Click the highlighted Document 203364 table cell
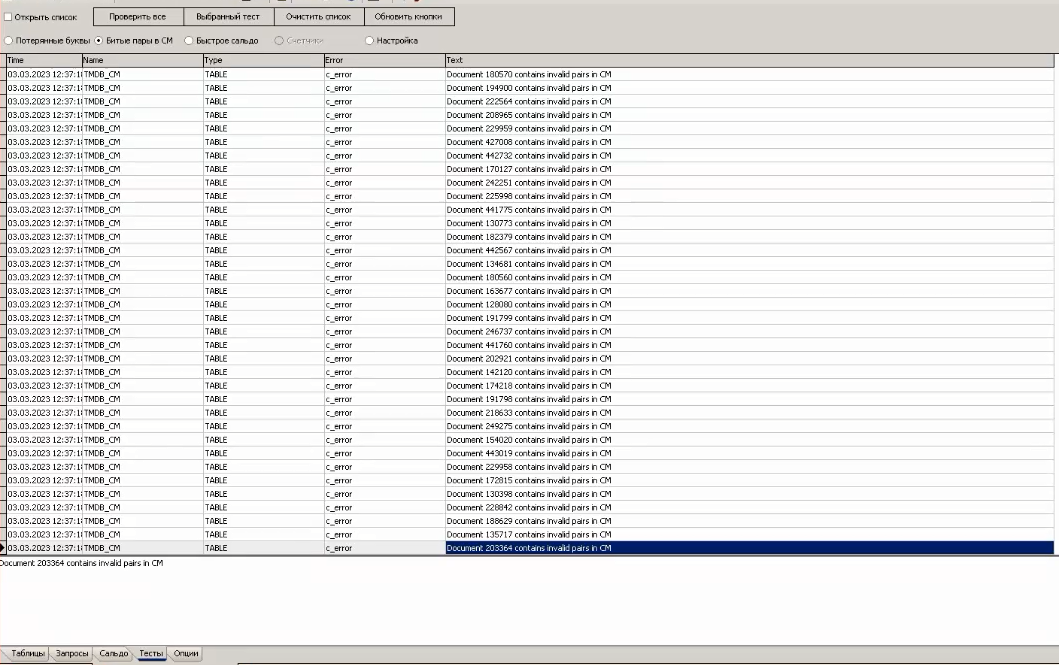 click(x=750, y=548)
